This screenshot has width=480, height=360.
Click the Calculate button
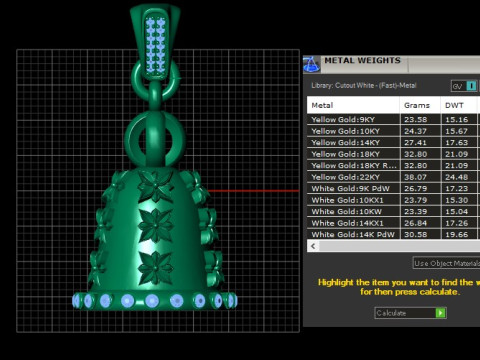410,313
